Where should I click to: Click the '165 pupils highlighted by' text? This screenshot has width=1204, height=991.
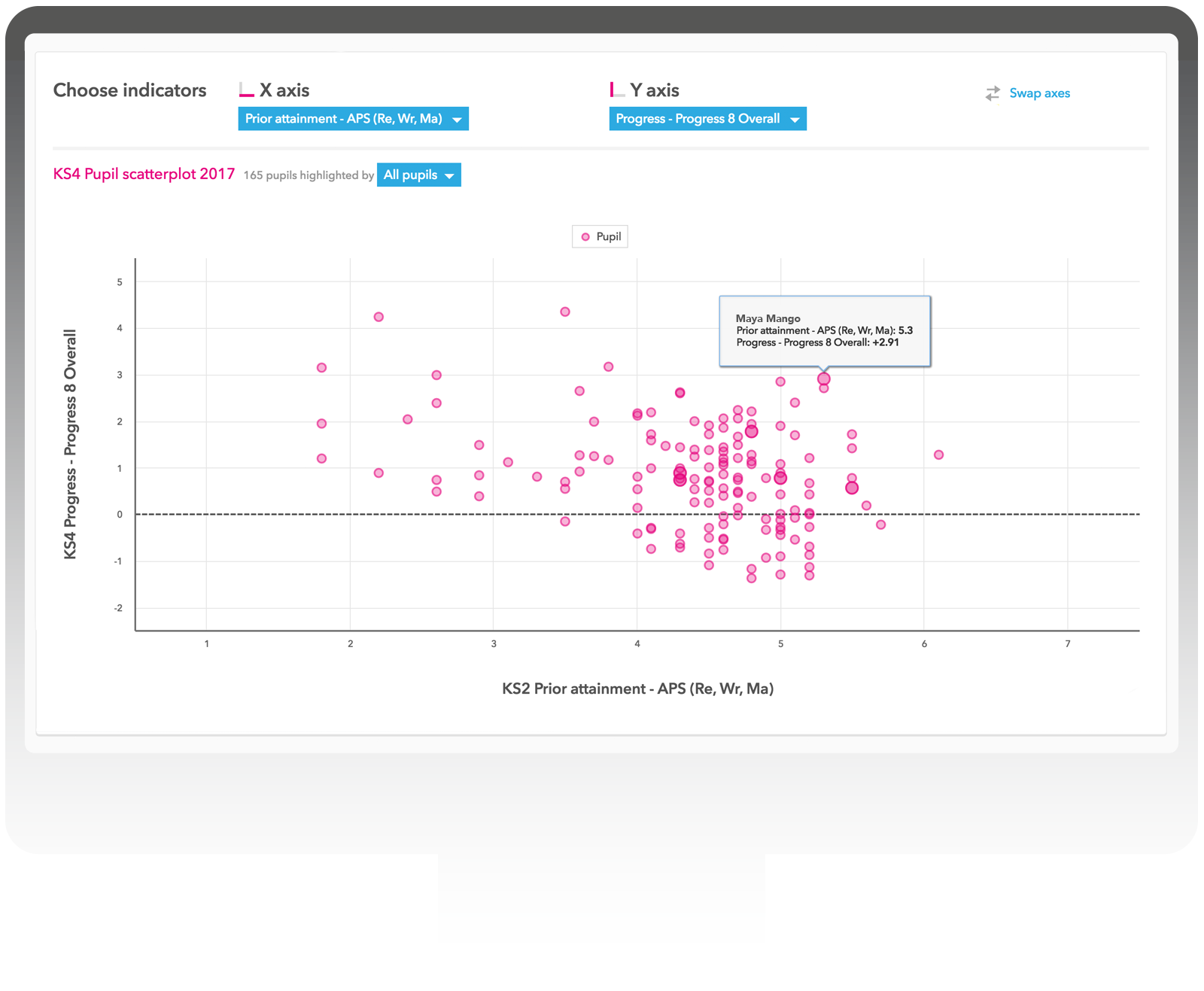(309, 175)
